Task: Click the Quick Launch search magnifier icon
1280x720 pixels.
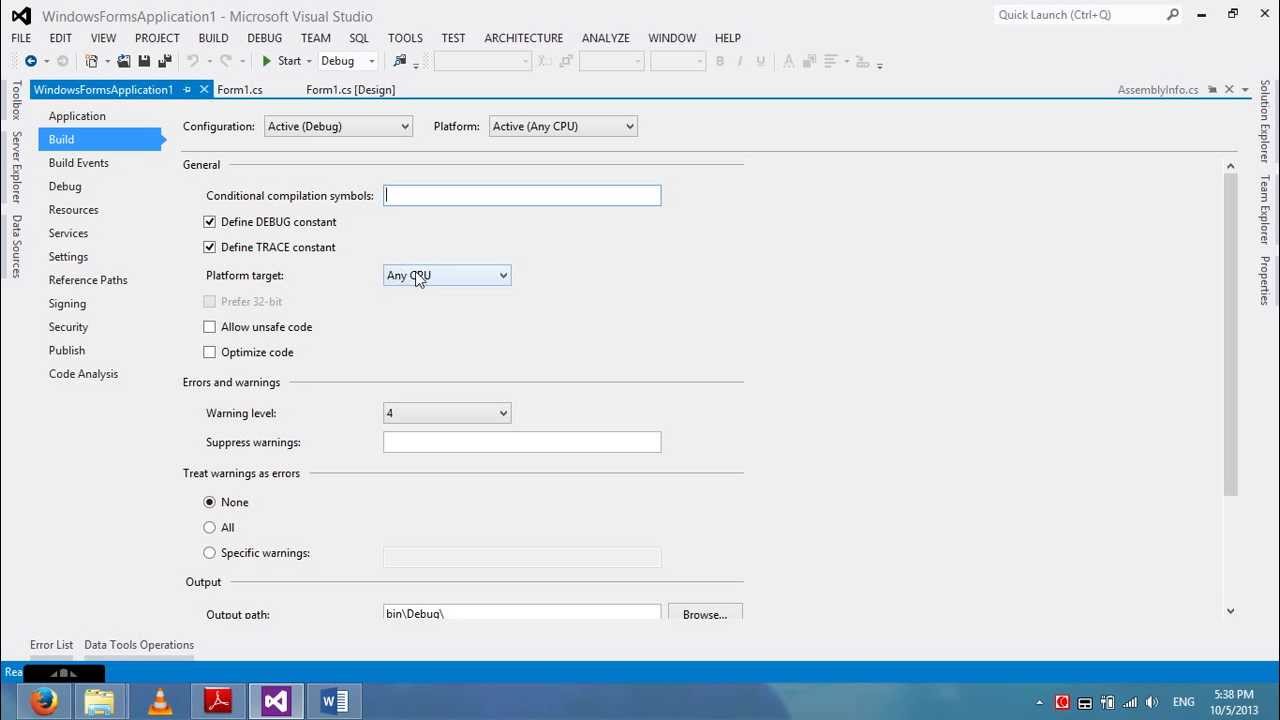Action: (1173, 15)
